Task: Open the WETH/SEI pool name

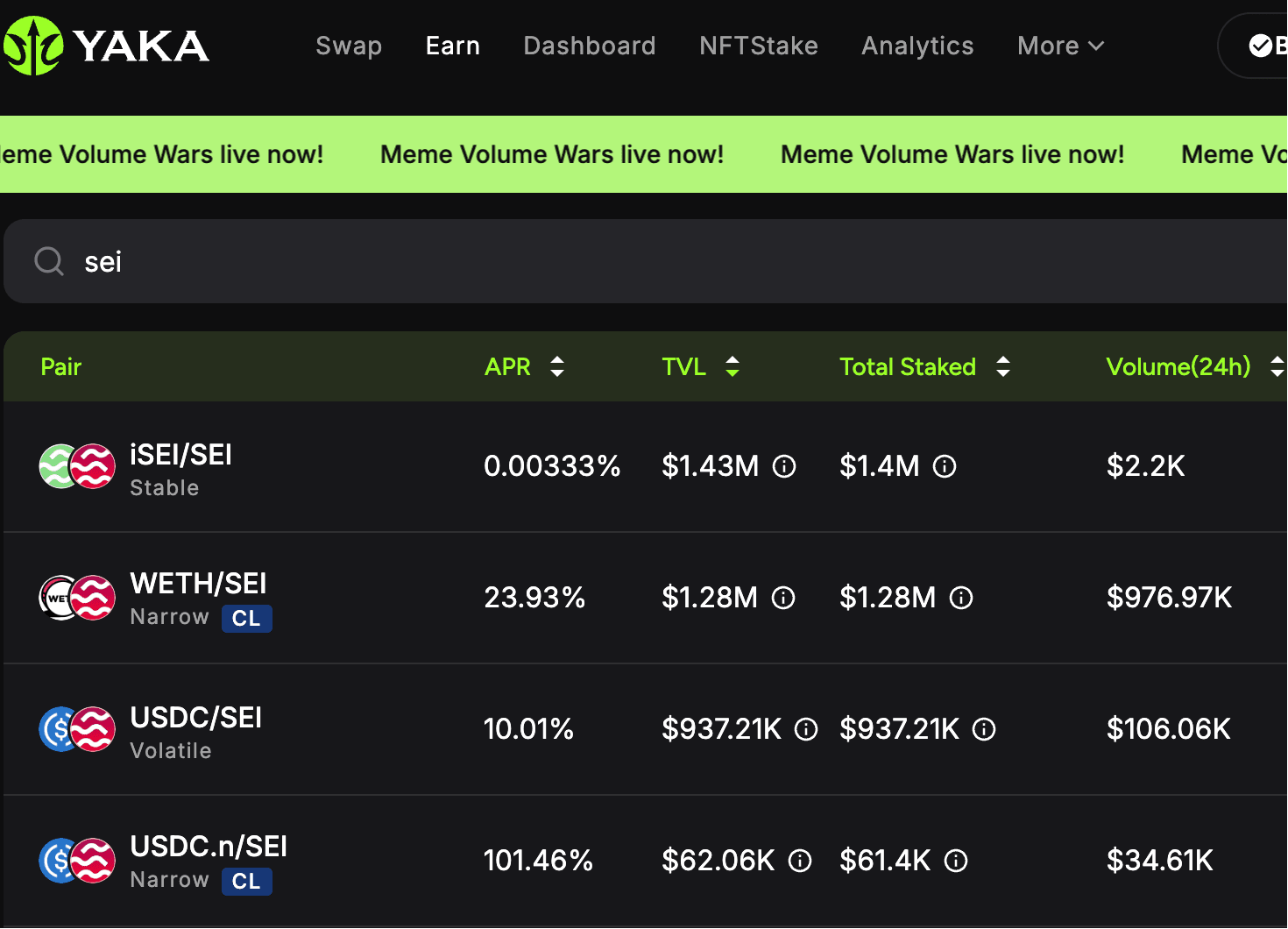Action: 198,584
